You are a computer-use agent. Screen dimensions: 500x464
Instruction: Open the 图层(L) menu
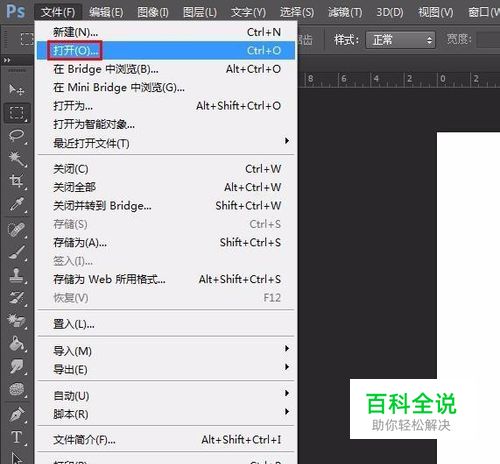200,12
